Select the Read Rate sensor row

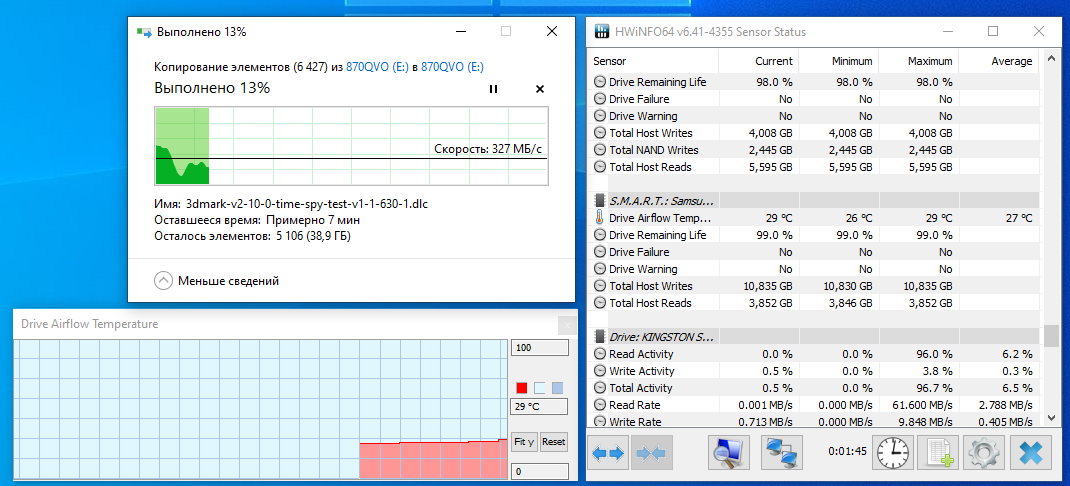pos(813,405)
